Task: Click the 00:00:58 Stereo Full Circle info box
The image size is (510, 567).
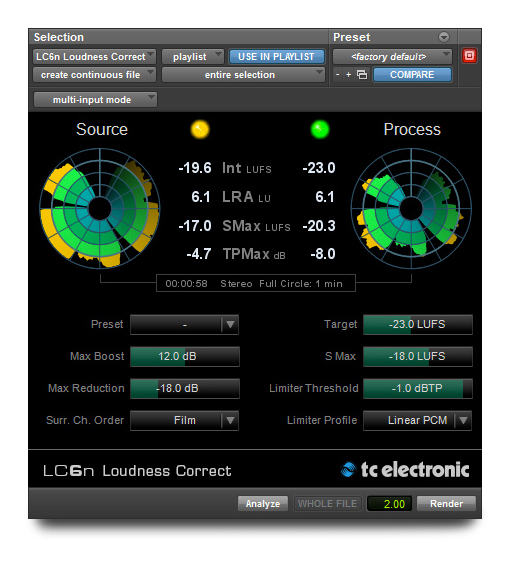Action: pos(256,283)
